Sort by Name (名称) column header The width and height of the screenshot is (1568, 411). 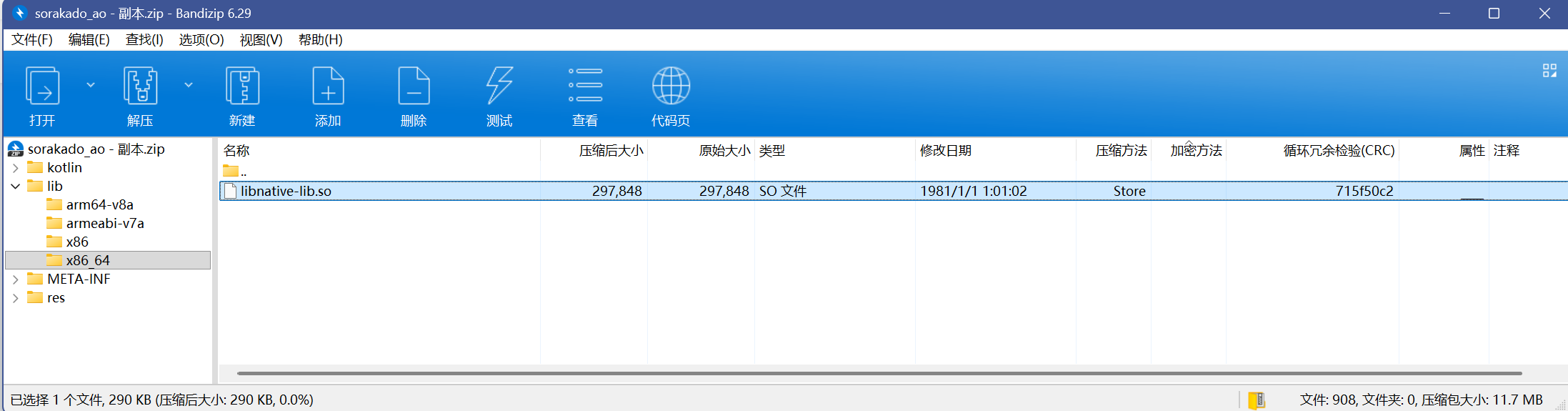(x=236, y=151)
